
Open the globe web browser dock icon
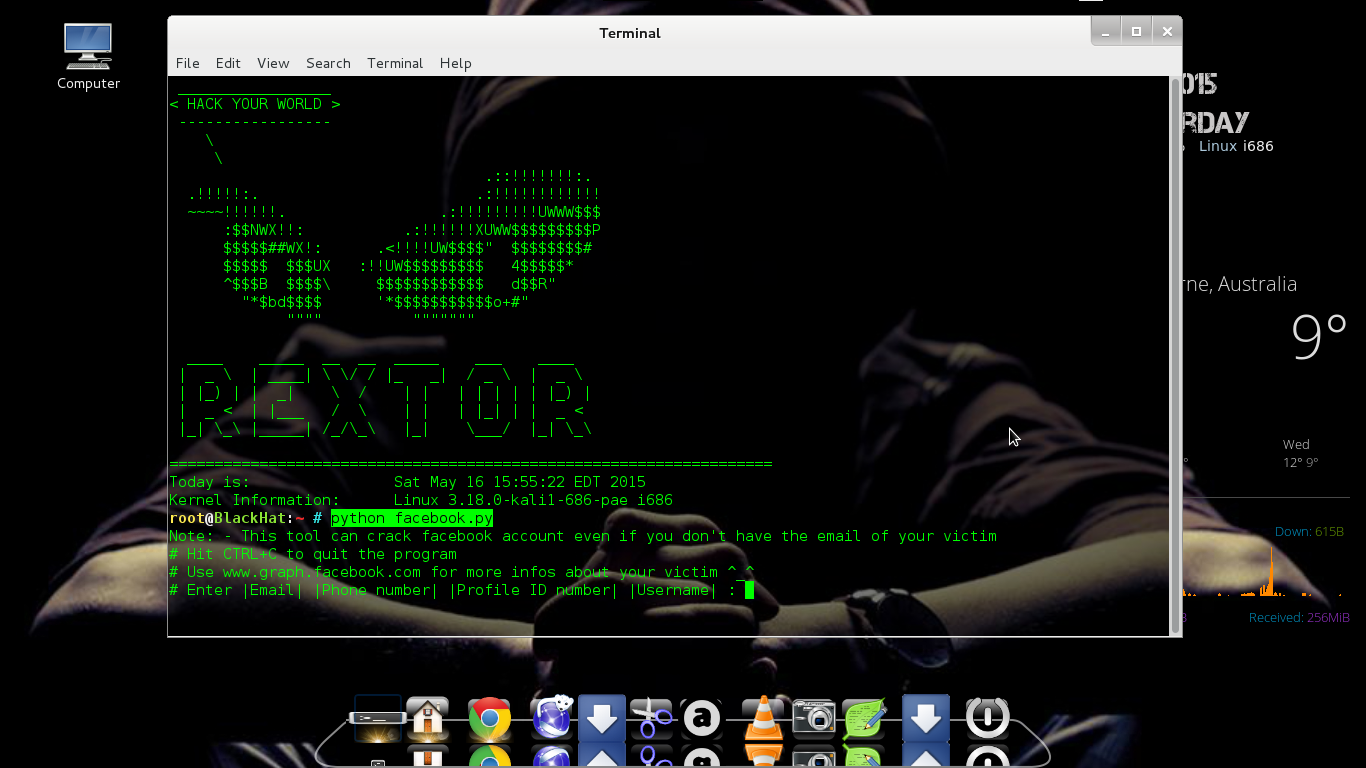(551, 717)
